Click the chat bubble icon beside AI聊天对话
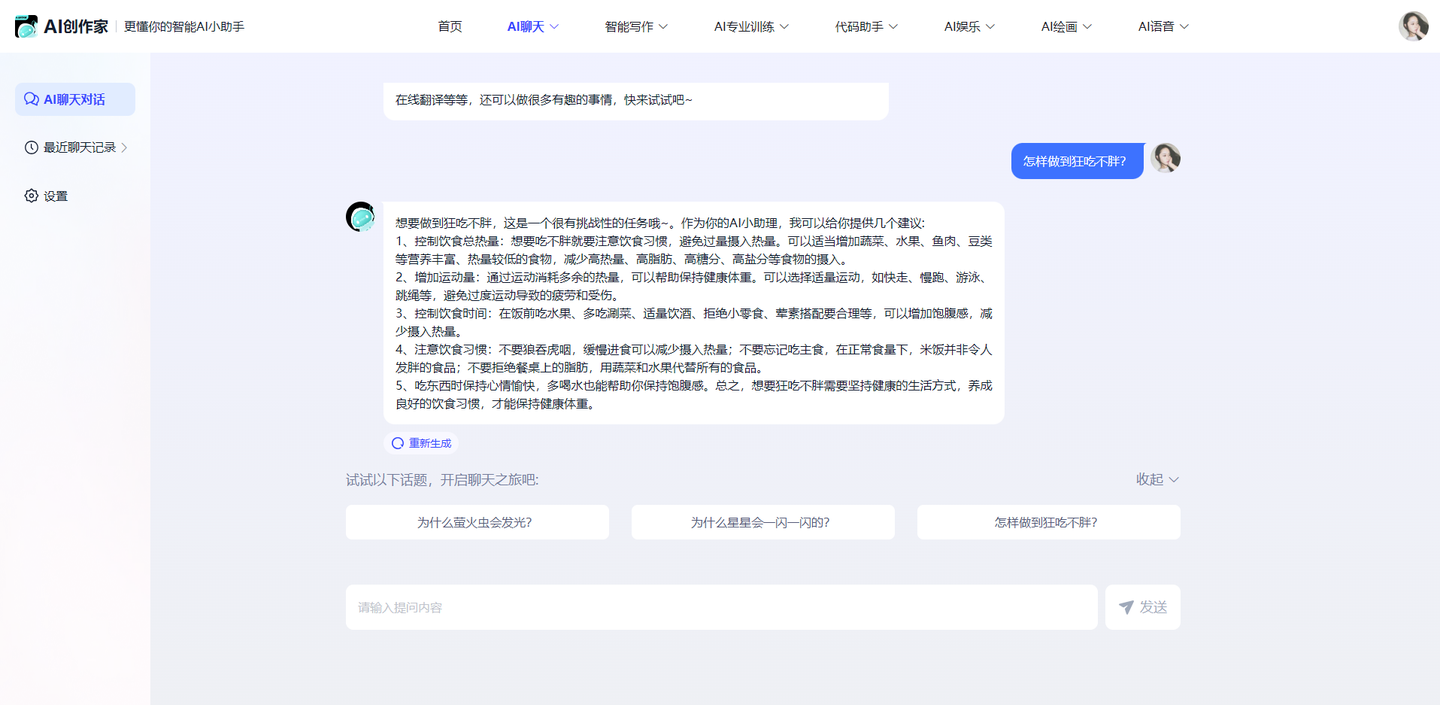Image resolution: width=1440 pixels, height=705 pixels. [31, 100]
